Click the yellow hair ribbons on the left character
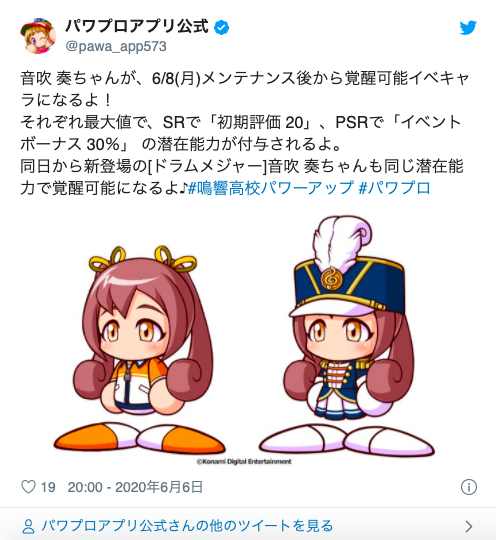Viewport: 496px width, 540px height. coord(143,259)
